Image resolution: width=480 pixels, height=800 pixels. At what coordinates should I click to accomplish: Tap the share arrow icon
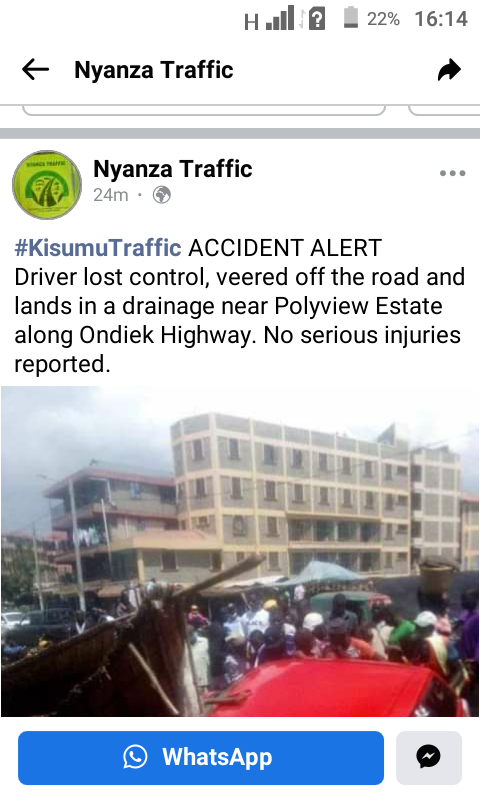point(449,70)
